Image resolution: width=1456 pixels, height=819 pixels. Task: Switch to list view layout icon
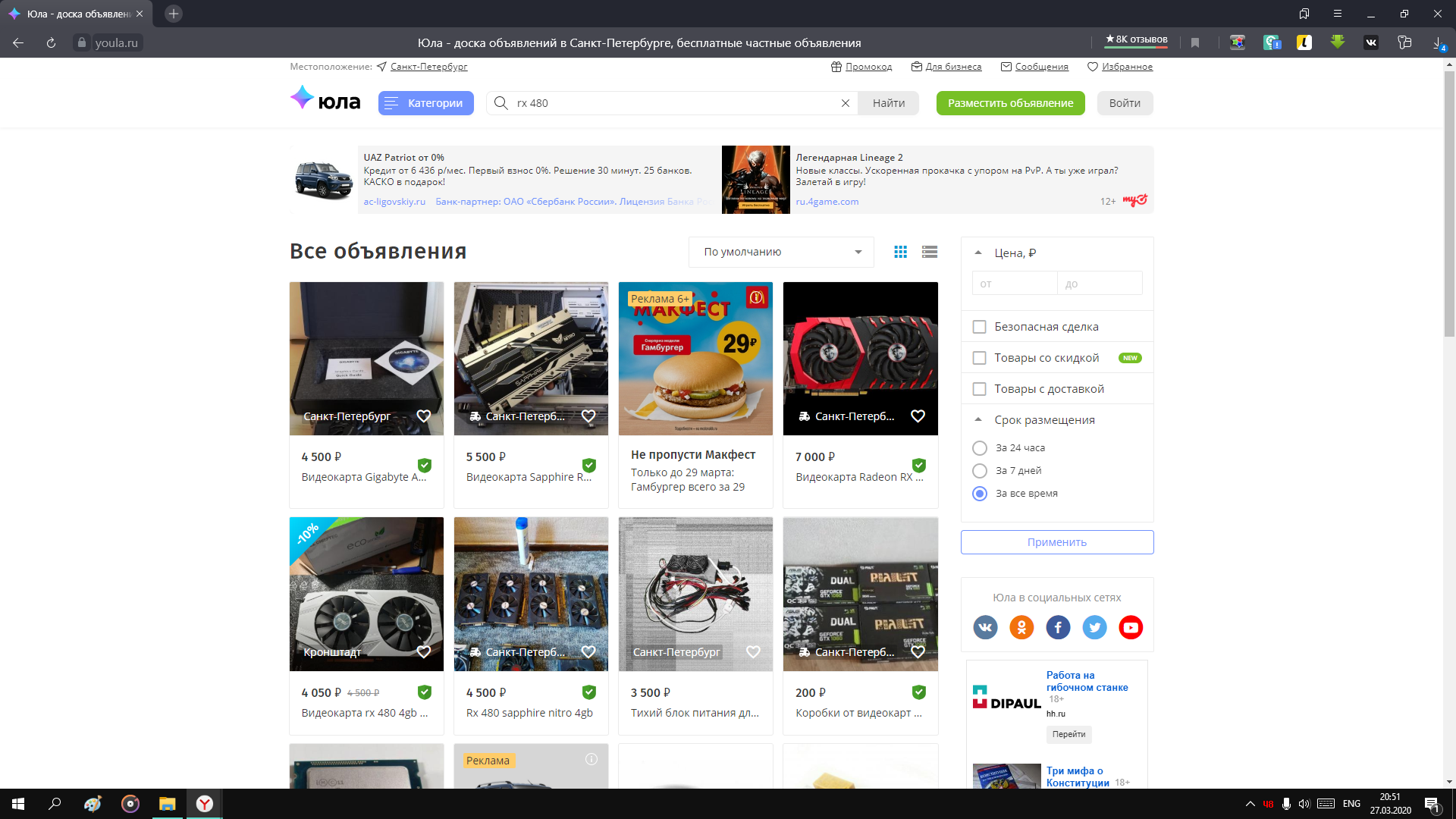[x=929, y=252]
